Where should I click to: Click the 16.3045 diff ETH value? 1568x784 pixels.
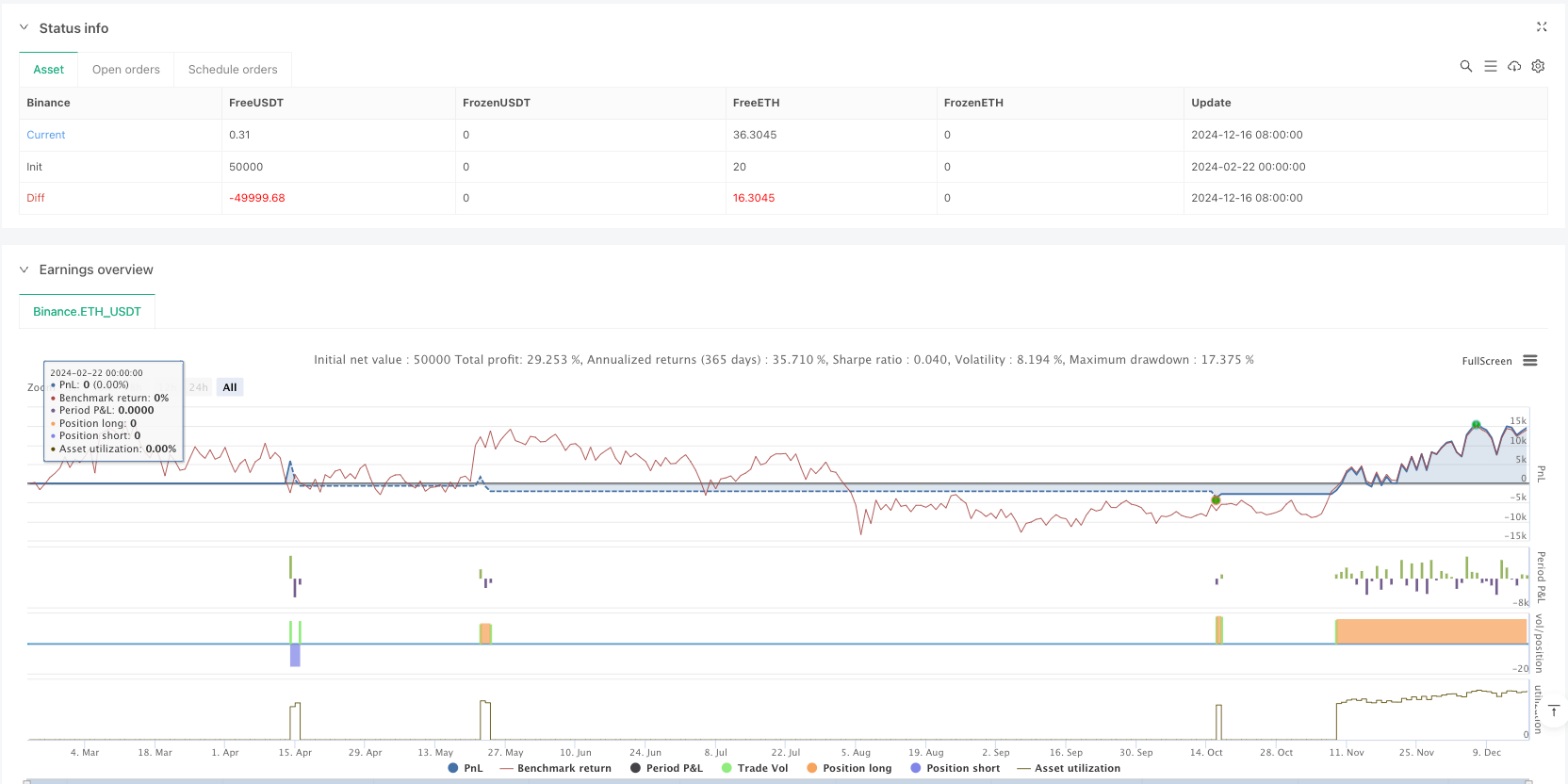coord(754,198)
